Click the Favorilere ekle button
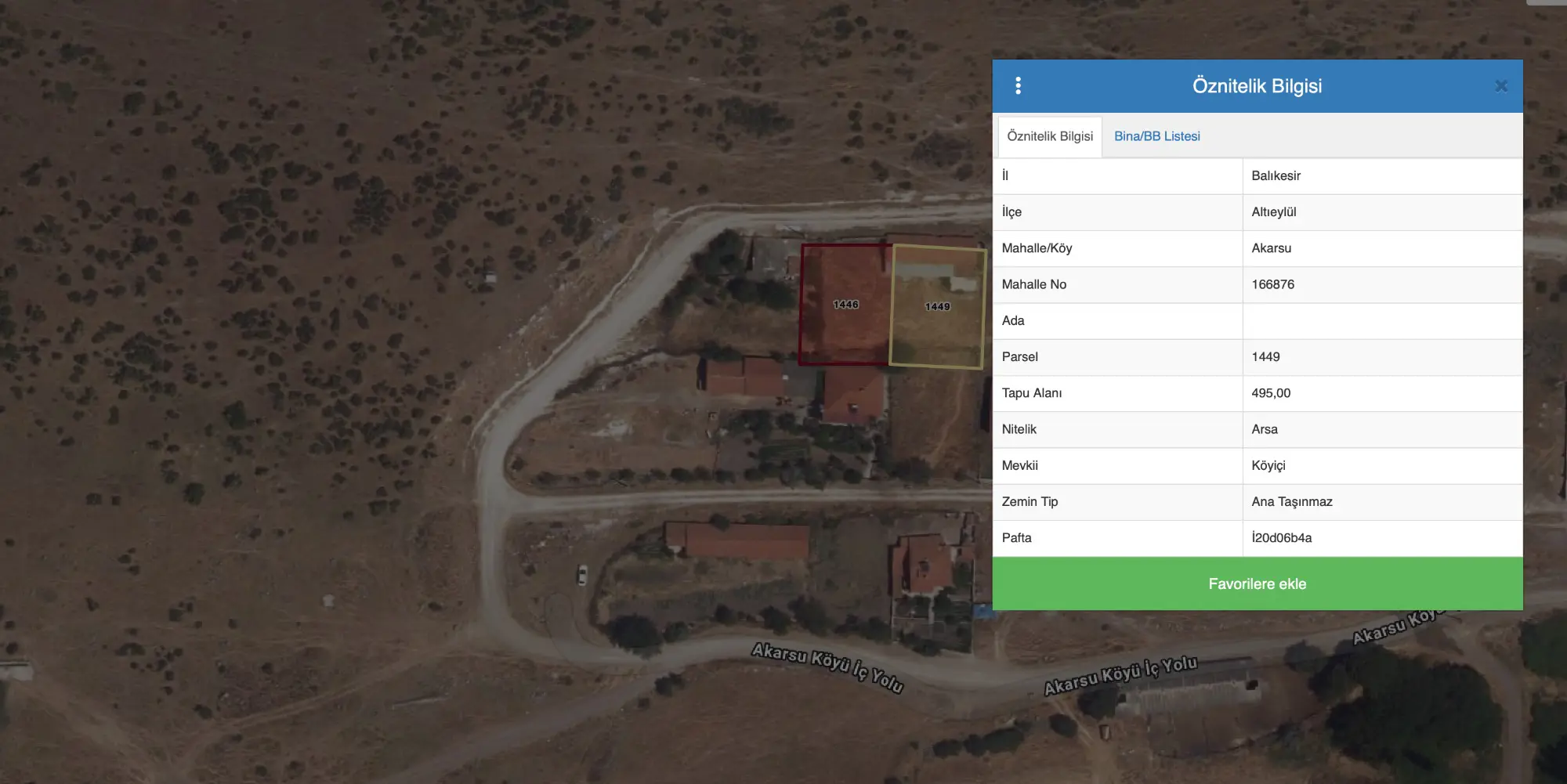This screenshot has height=784, width=1567. [1257, 583]
